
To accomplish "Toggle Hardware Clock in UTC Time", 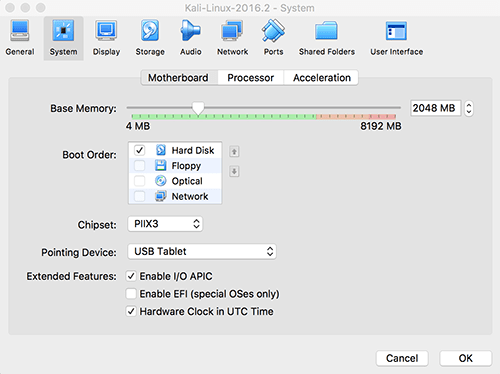I will 131,311.
